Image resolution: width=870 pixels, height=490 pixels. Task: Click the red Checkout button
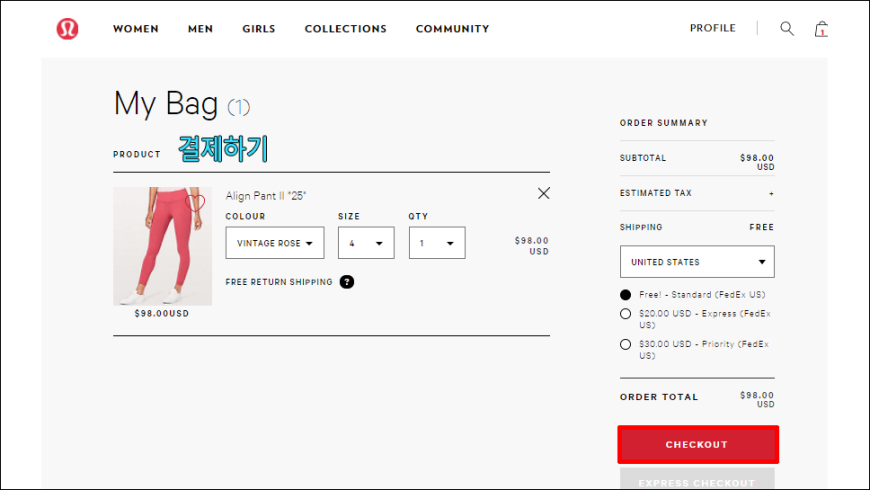(698, 444)
